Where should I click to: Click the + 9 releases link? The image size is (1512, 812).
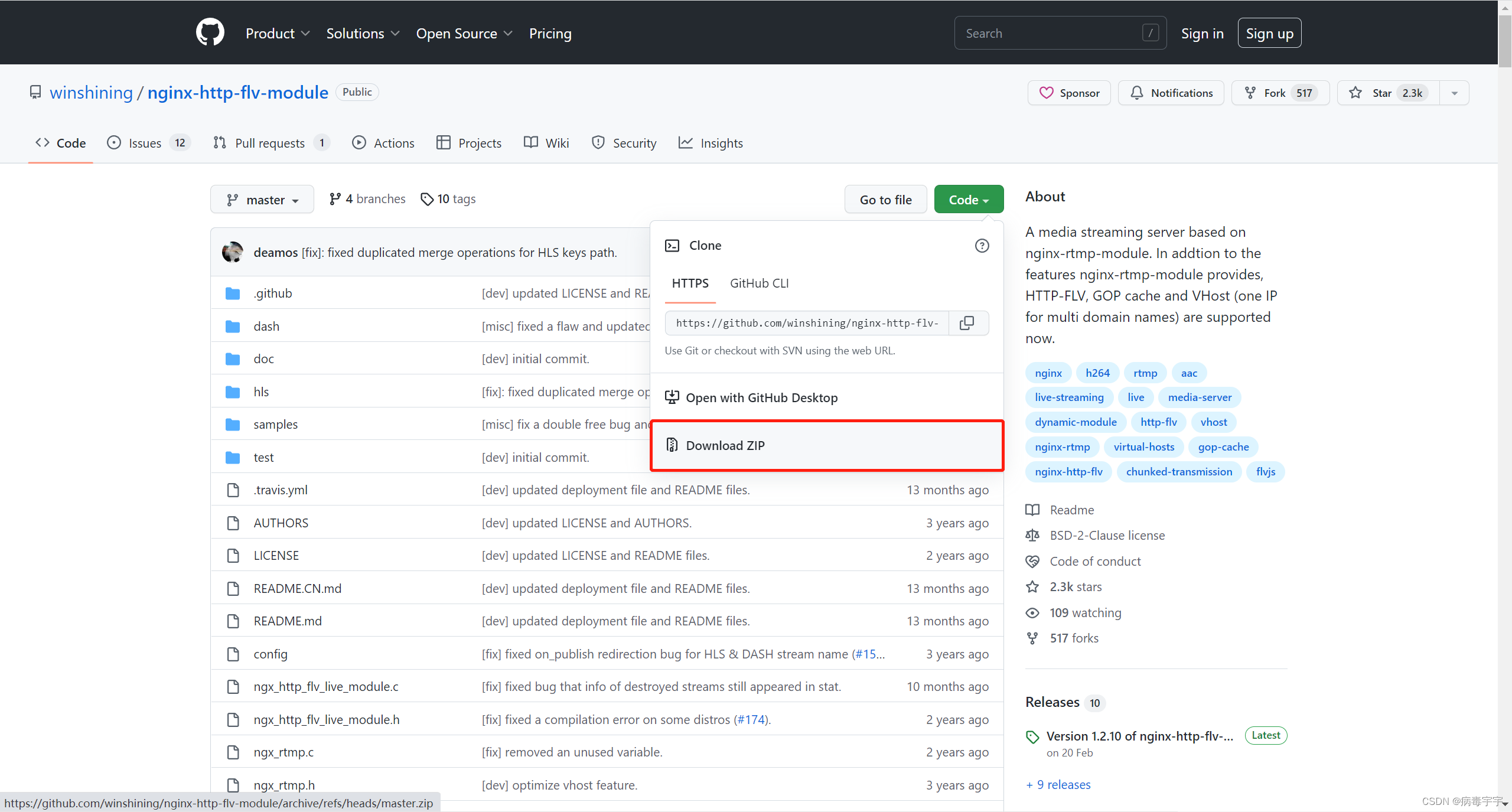coord(1058,785)
